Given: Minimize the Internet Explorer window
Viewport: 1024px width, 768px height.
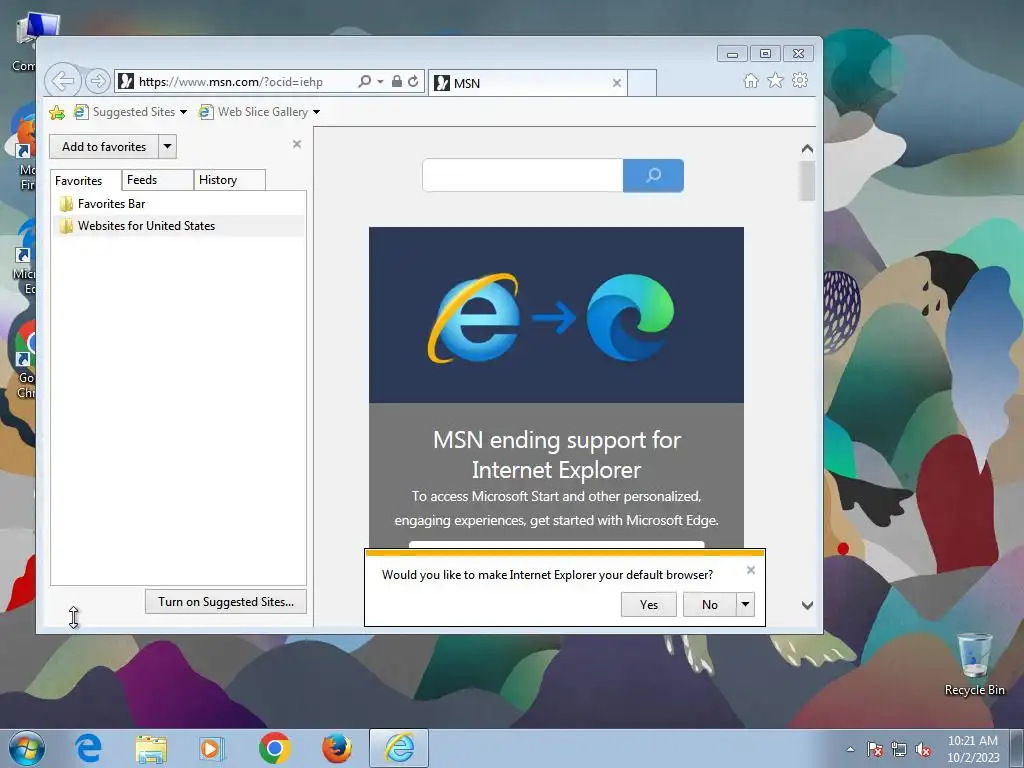Looking at the screenshot, I should pyautogui.click(x=732, y=54).
